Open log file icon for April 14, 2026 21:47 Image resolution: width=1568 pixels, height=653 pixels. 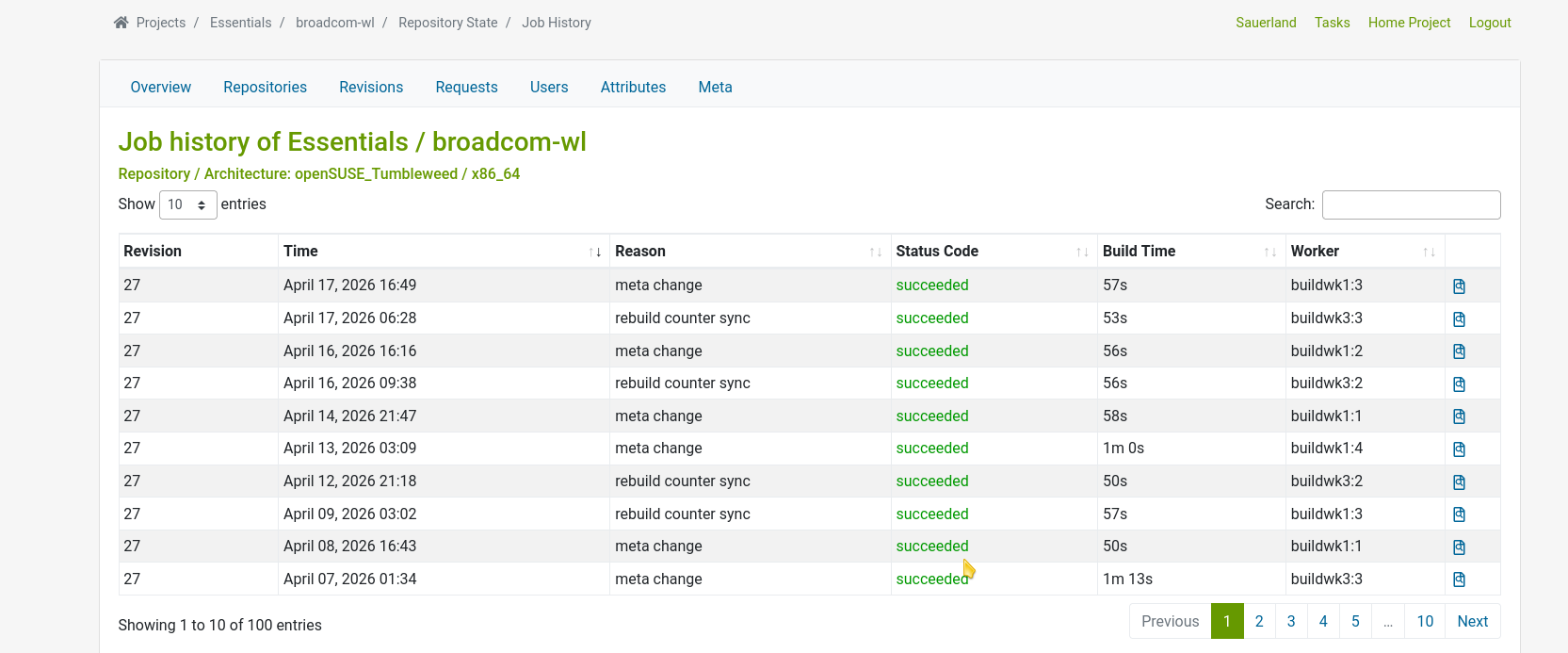[x=1459, y=416]
